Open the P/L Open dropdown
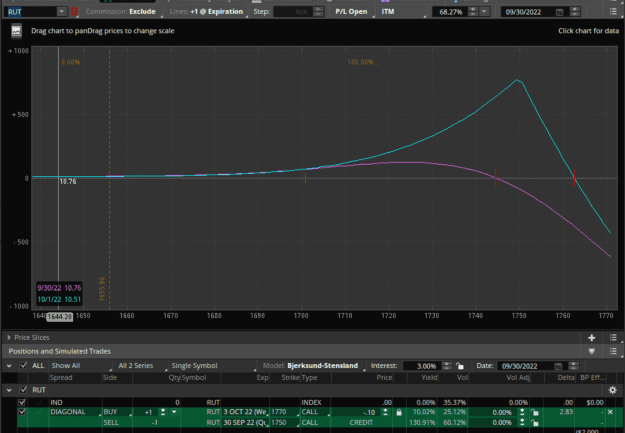This screenshot has height=433, width=625. (x=353, y=12)
